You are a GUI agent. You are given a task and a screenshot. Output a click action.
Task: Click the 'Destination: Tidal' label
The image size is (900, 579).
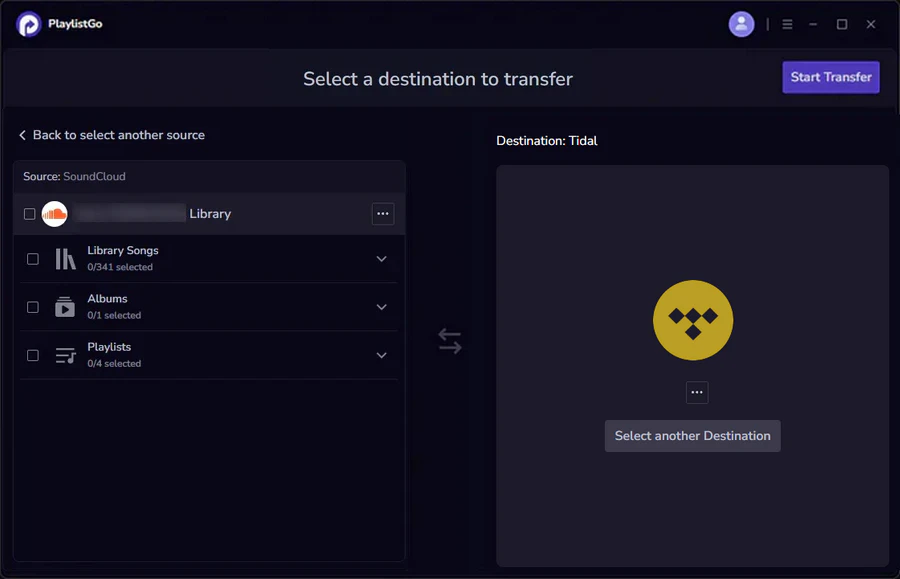(x=546, y=141)
